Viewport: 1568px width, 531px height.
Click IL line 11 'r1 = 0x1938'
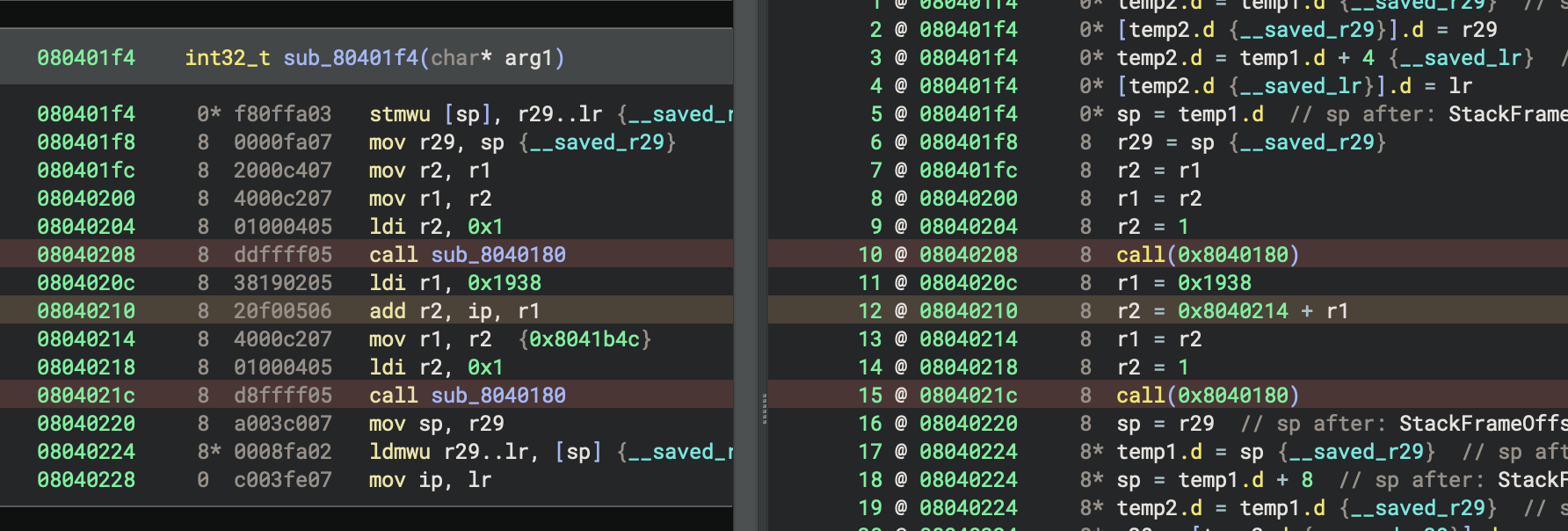coord(1184,283)
